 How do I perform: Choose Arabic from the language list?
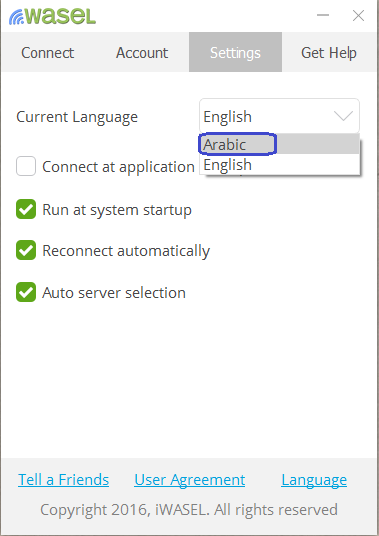tap(279, 144)
